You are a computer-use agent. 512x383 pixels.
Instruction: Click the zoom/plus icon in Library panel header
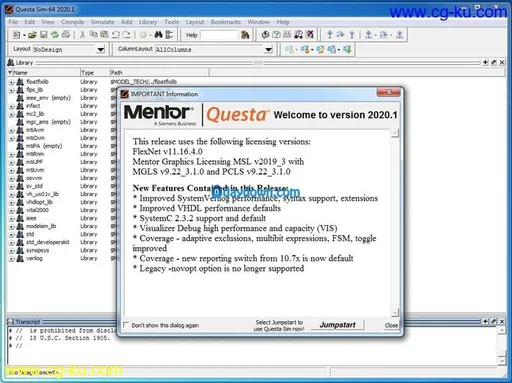pyautogui.click(x=486, y=62)
